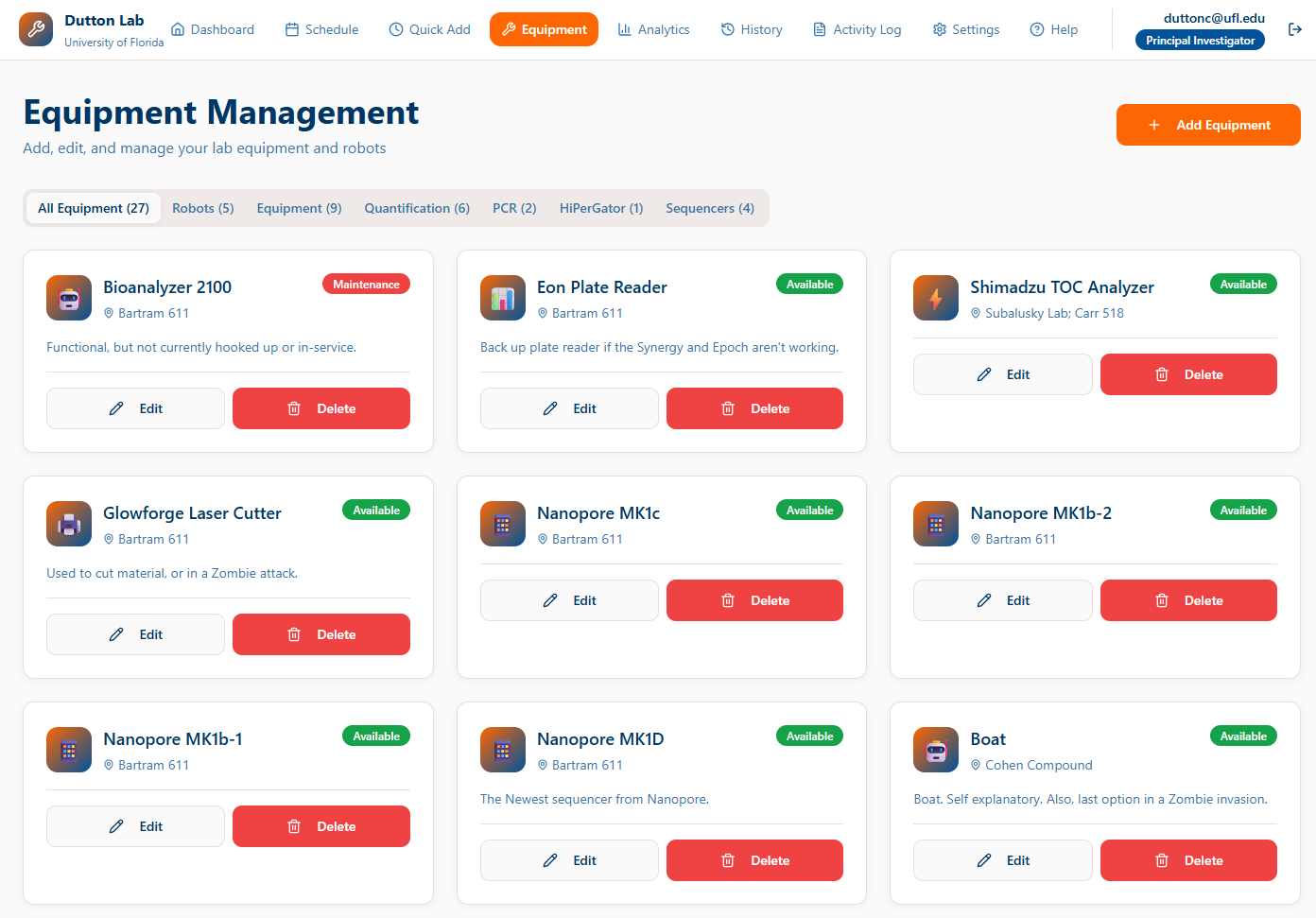This screenshot has width=1316, height=918.
Task: Filter by the Robots (5) tab
Action: tap(202, 208)
